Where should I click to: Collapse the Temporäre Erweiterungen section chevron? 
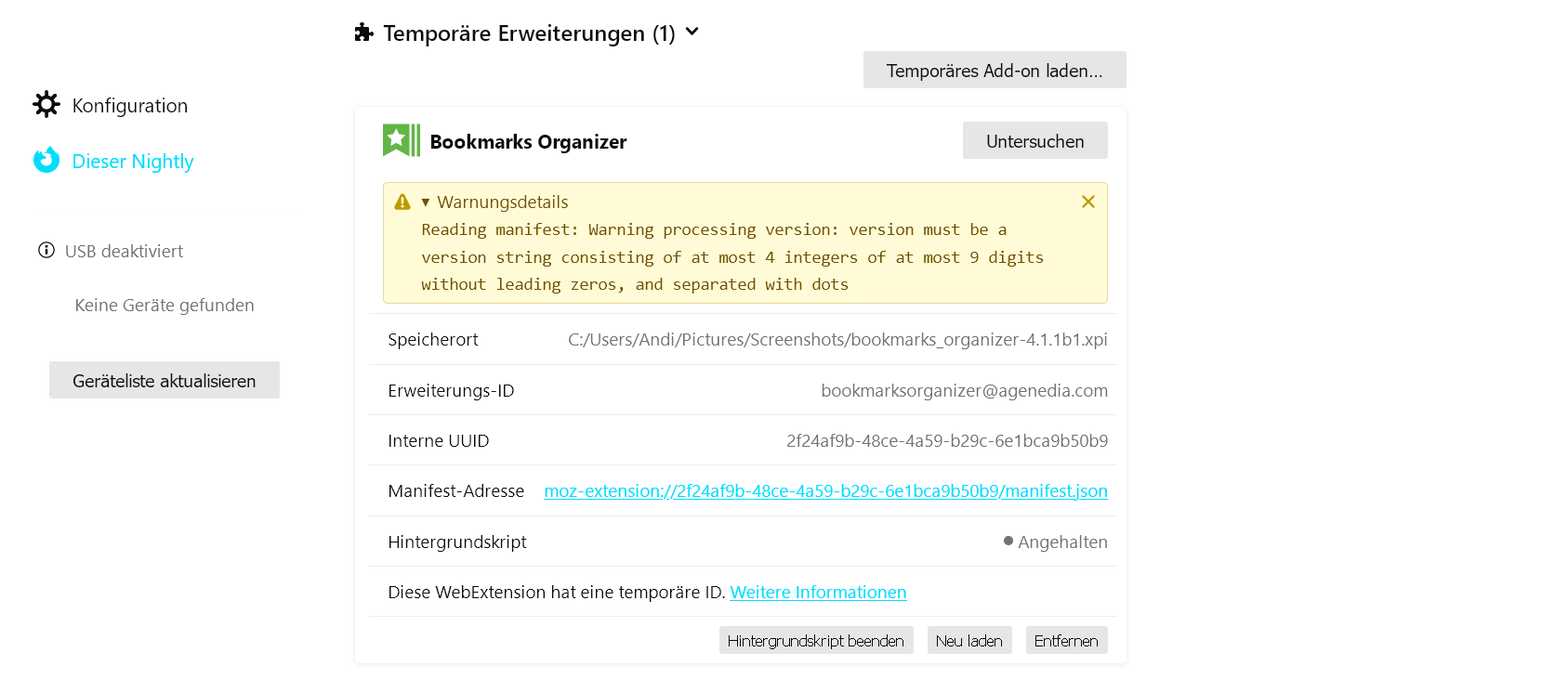click(692, 33)
